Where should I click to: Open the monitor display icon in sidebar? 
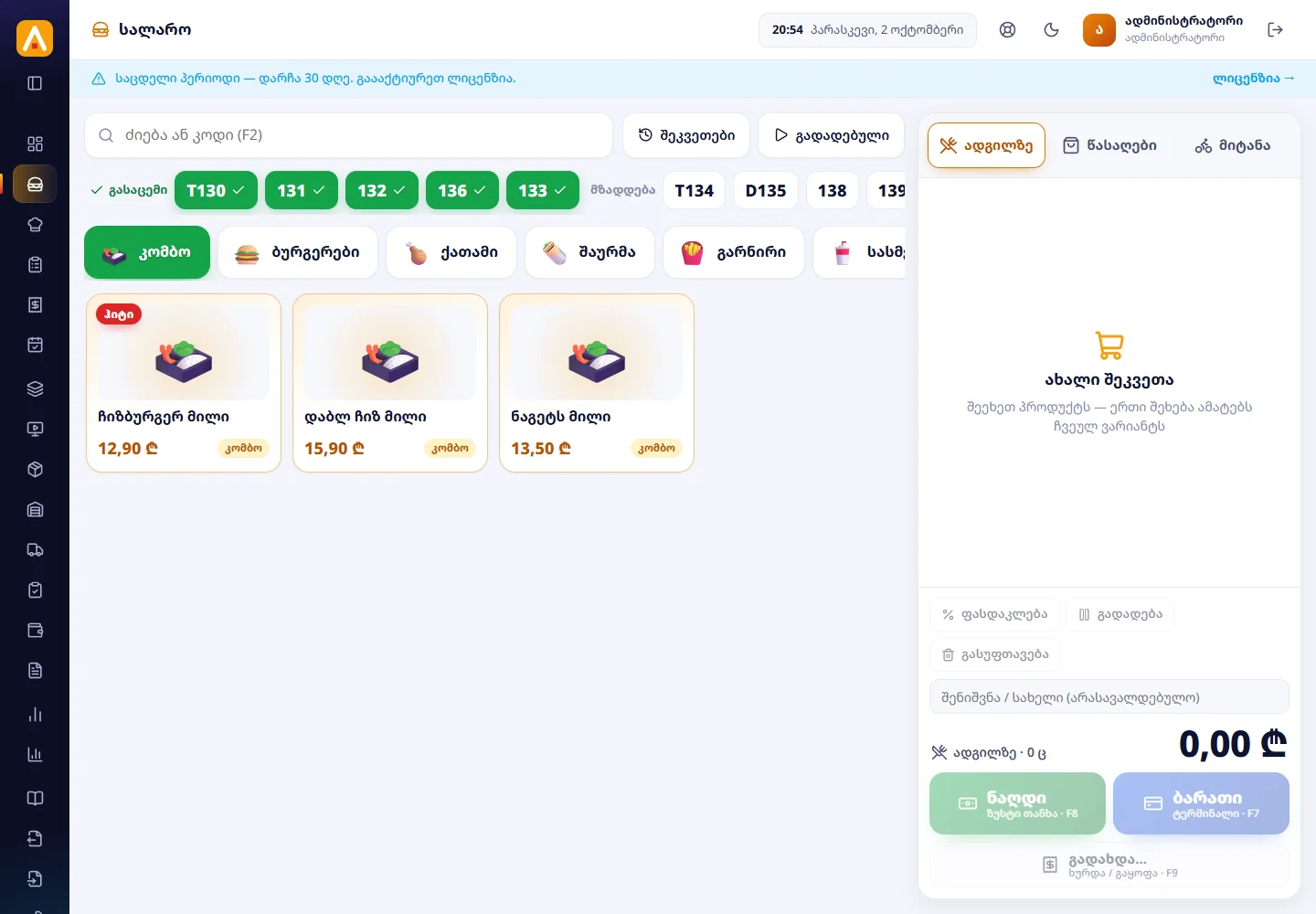coord(35,429)
